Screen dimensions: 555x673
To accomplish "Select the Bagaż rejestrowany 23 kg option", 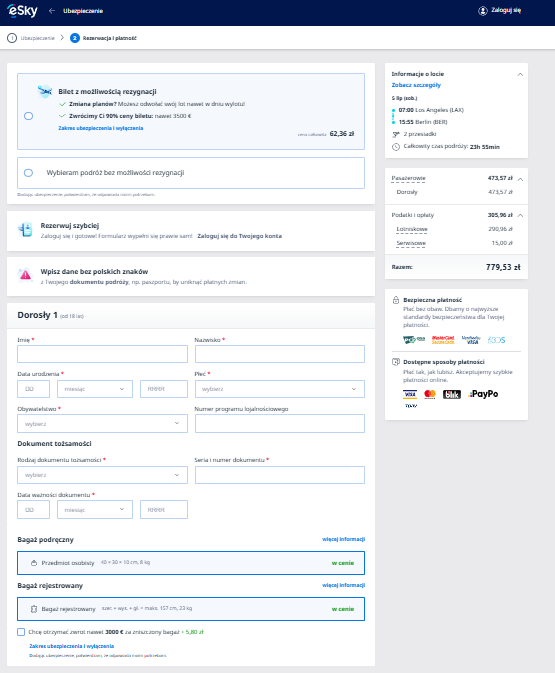I will tap(191, 609).
